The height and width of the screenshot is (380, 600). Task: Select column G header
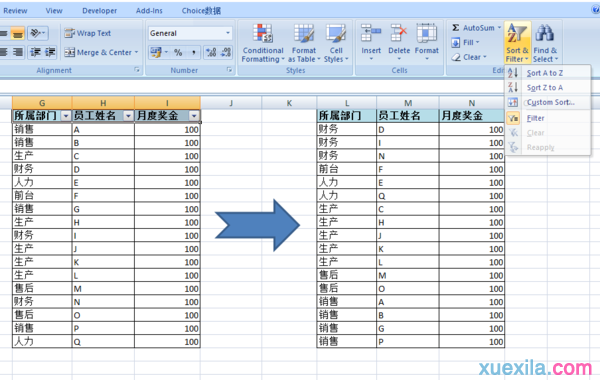point(42,103)
